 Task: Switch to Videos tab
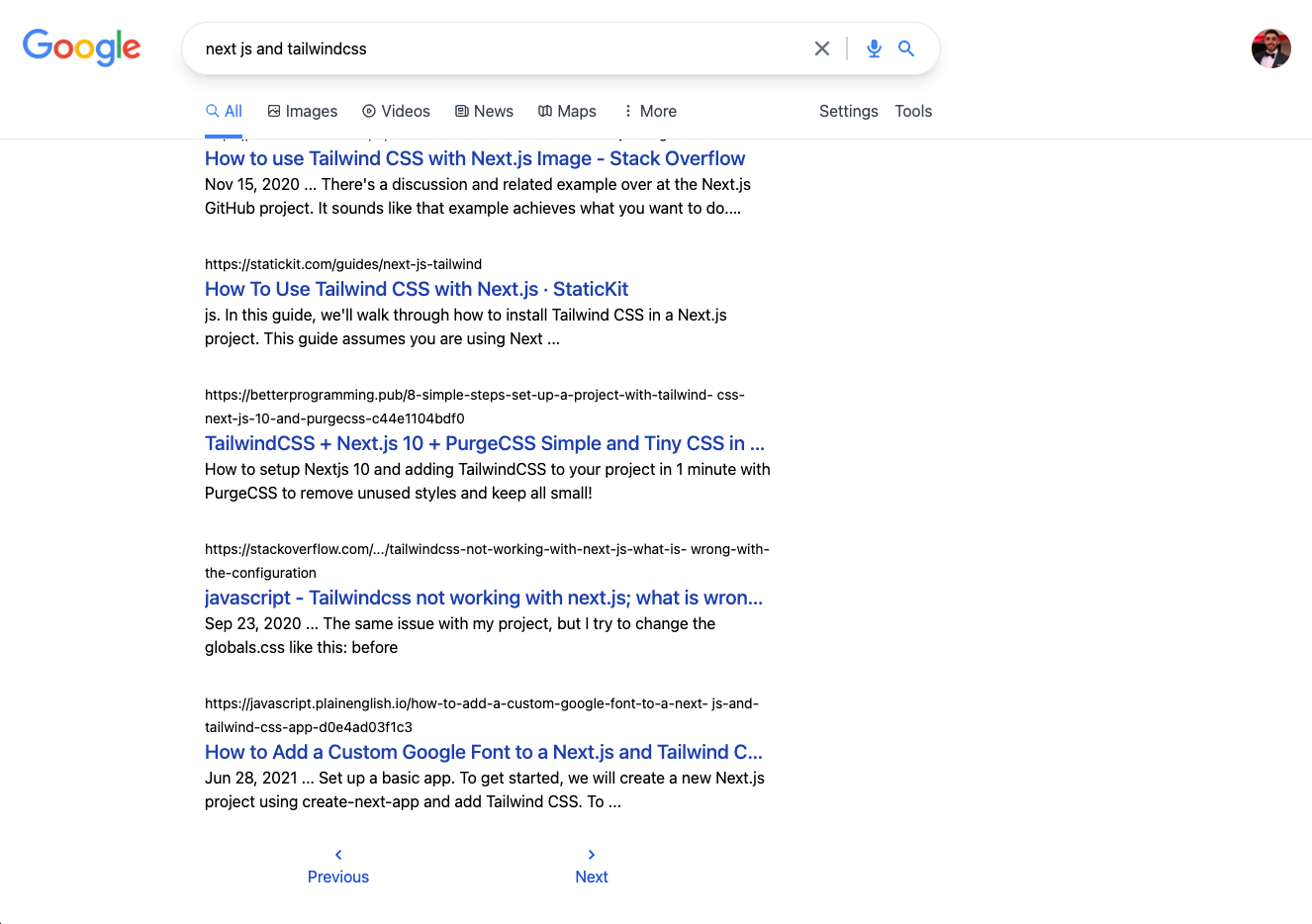396,111
